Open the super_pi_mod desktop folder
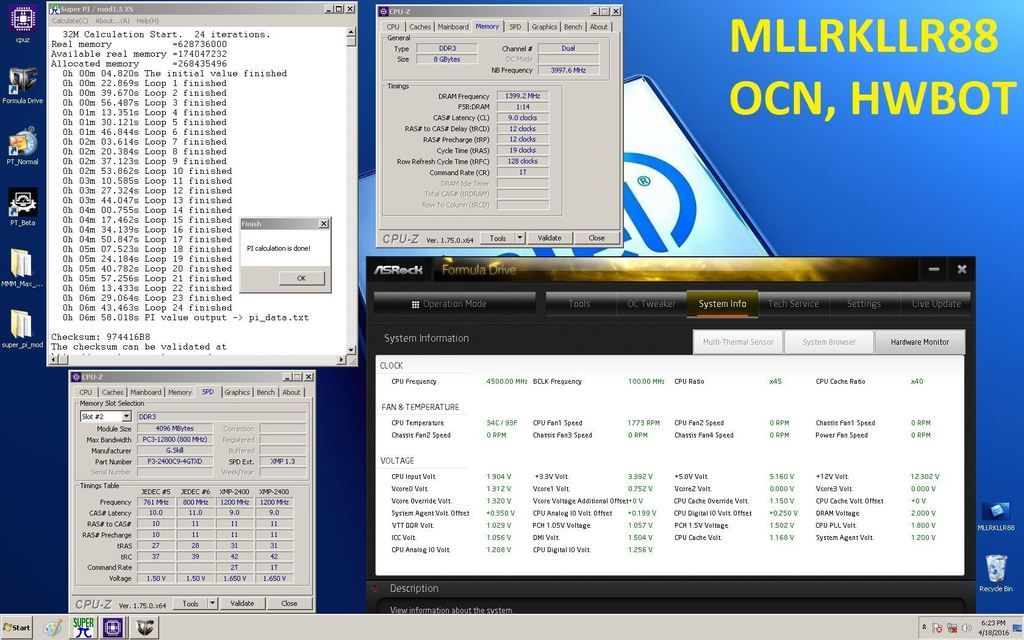The height and width of the screenshot is (640, 1024). click(22, 328)
